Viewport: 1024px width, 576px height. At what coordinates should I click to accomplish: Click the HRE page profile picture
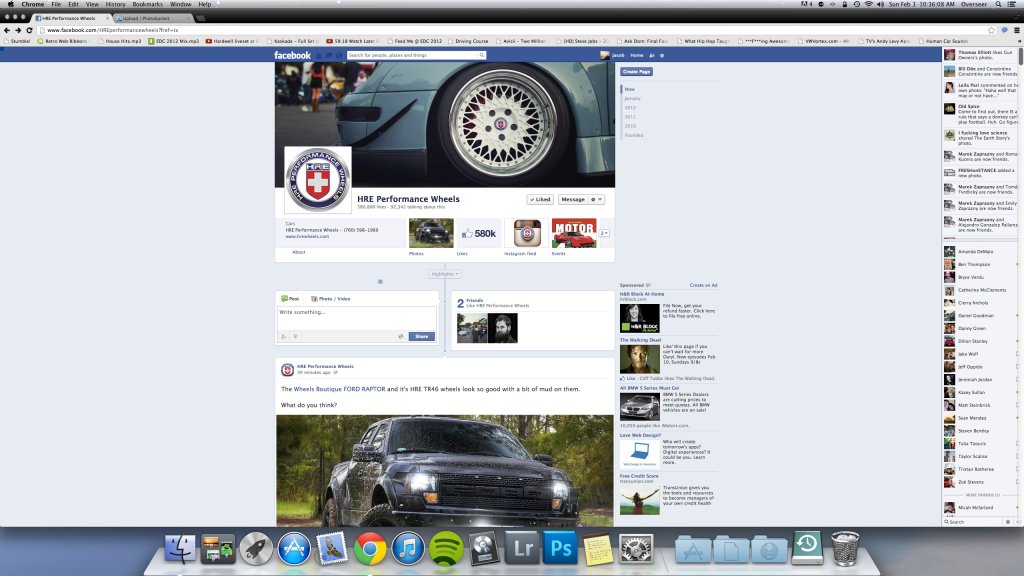(317, 180)
